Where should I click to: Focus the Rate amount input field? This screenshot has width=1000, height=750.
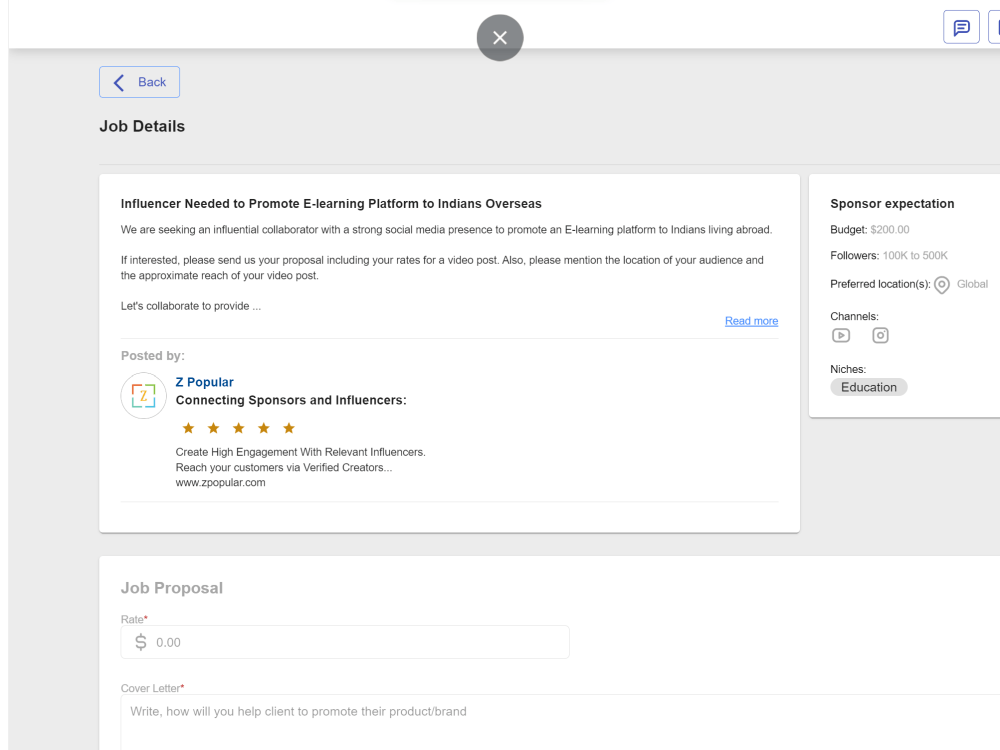(x=345, y=642)
